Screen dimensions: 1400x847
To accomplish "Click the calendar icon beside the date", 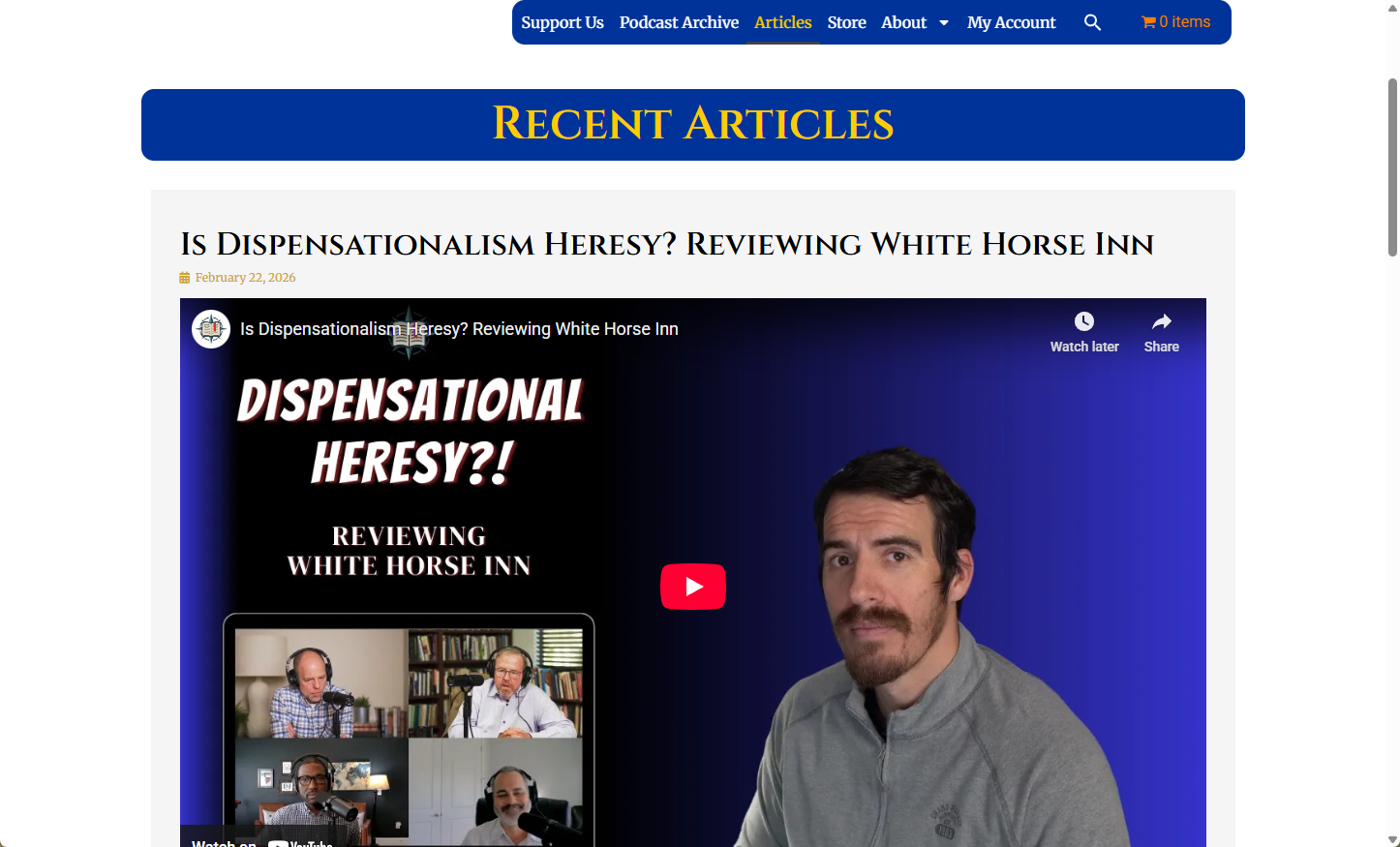I will tap(185, 278).
